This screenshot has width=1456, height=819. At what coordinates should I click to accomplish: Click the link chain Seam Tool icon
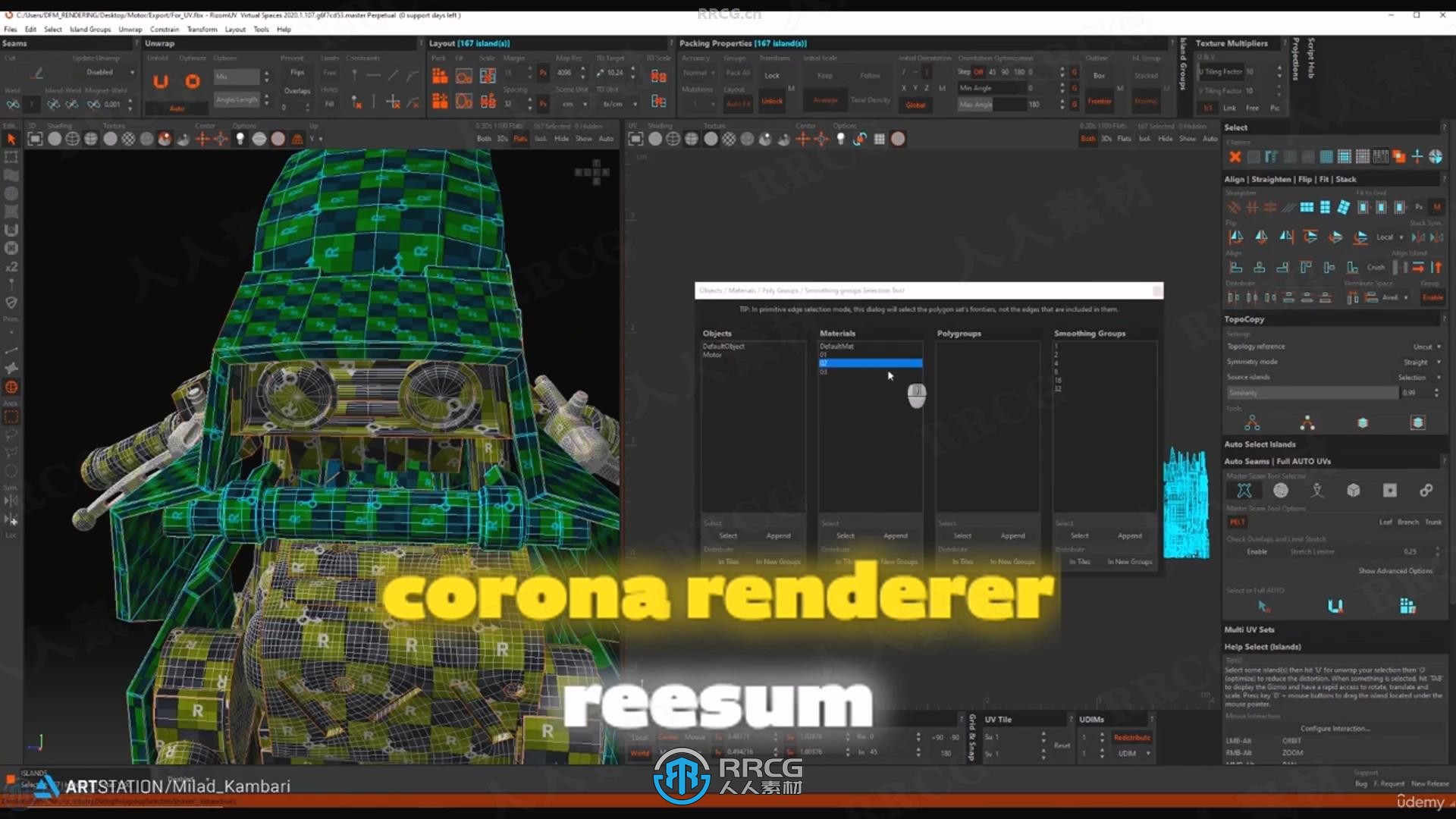coord(1426,491)
